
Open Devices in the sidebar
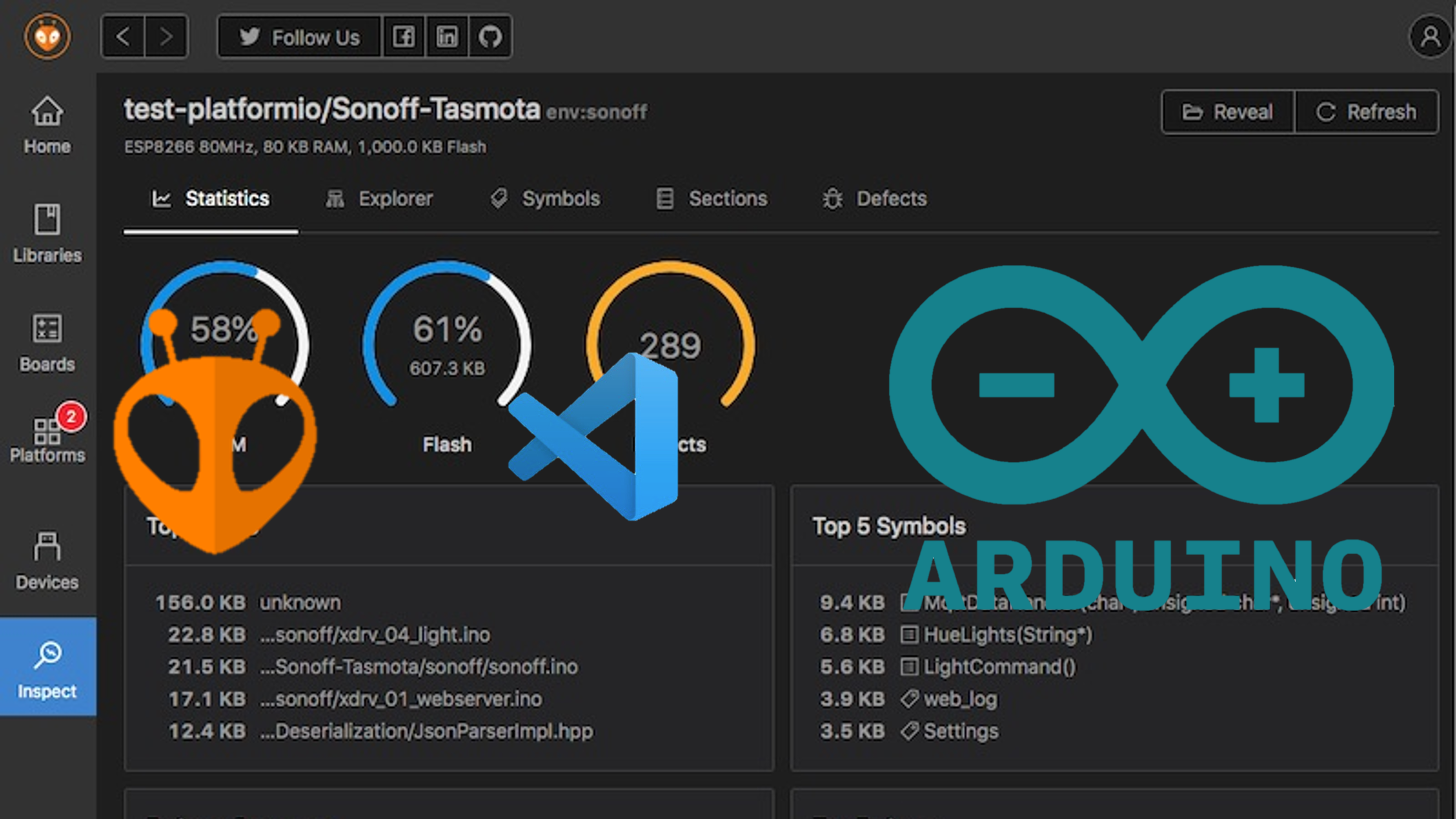tap(48, 561)
